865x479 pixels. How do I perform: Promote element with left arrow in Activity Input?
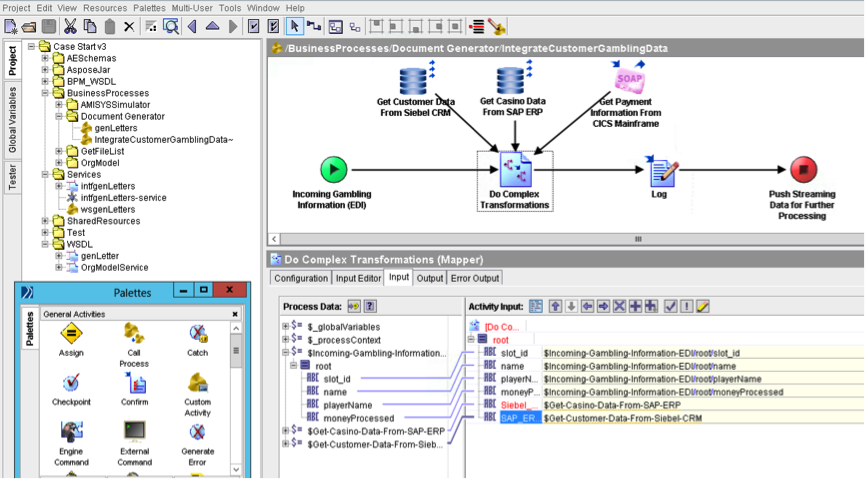tap(588, 306)
